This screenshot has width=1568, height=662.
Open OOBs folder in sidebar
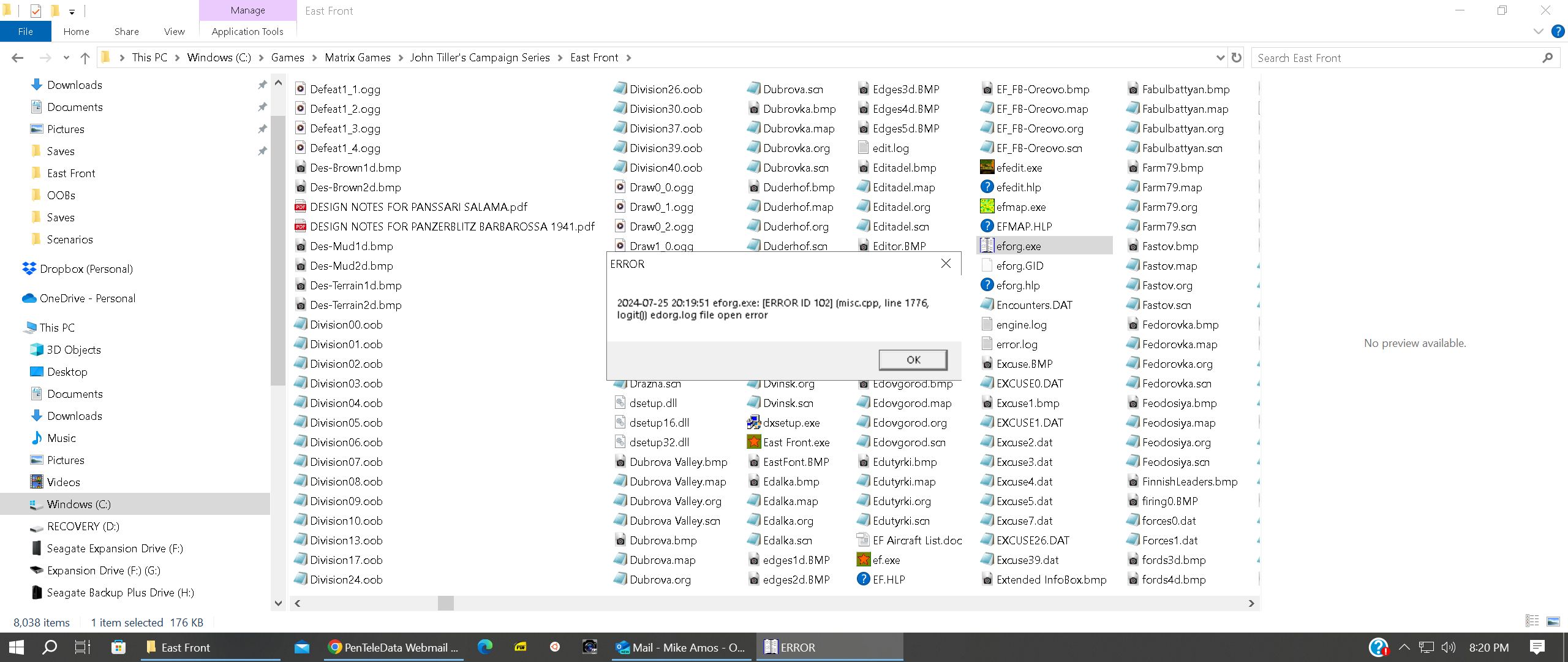click(61, 196)
